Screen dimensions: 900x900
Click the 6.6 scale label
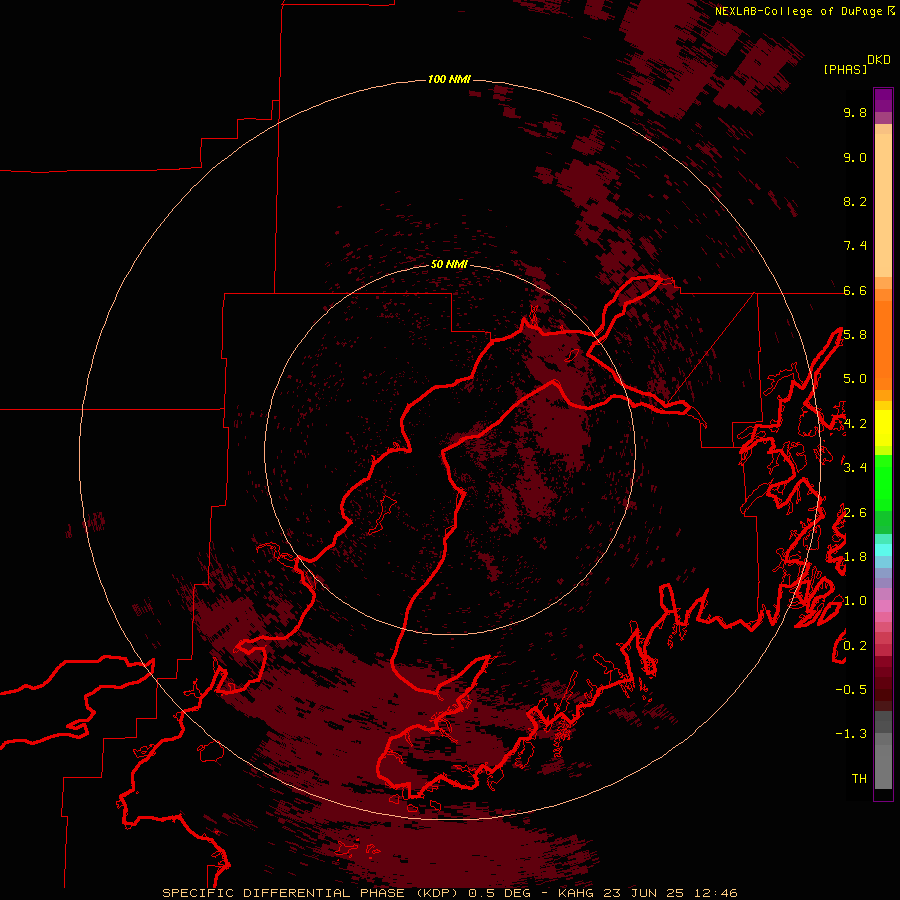855,290
